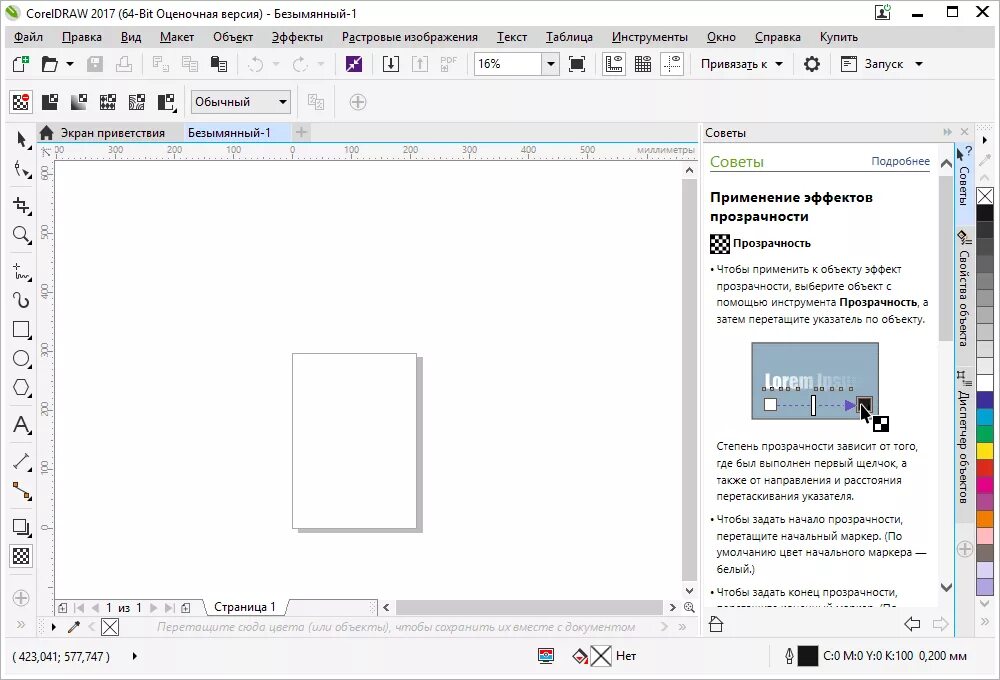Expand toolbox overflow chevrons
The height and width of the screenshot is (680, 1000).
point(21,625)
